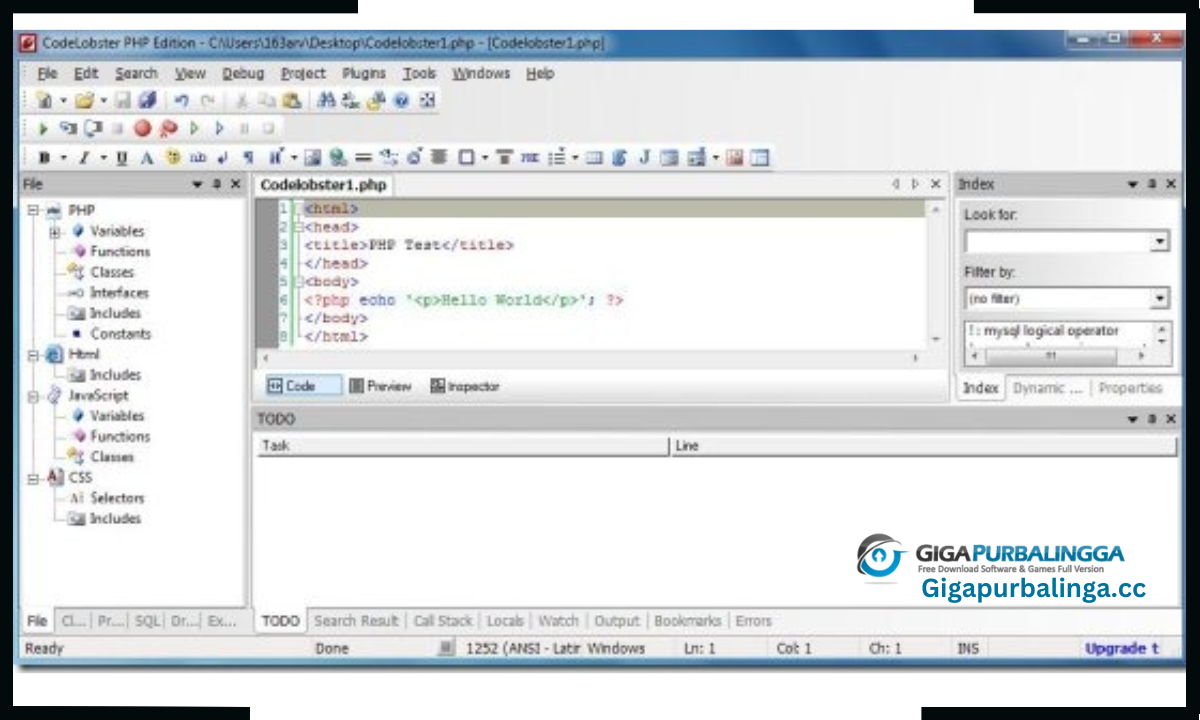
Task: Undo the last action via toolbar
Action: pos(181,100)
